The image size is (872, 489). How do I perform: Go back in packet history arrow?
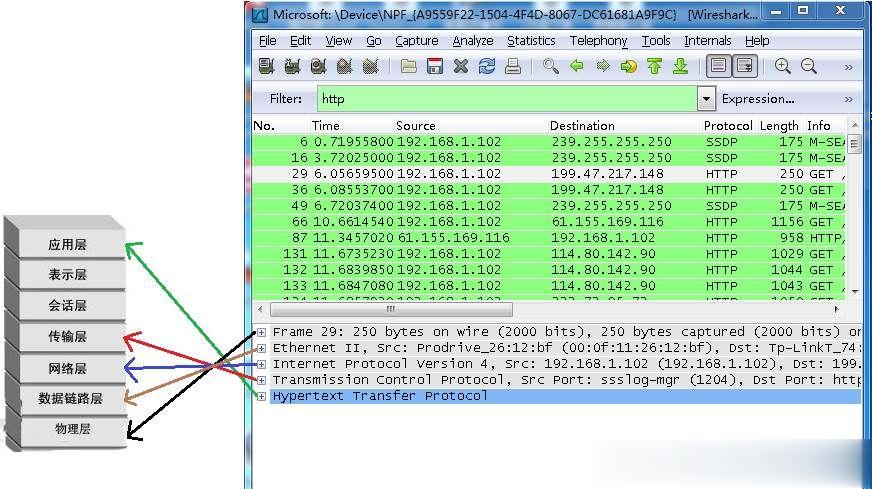point(577,66)
